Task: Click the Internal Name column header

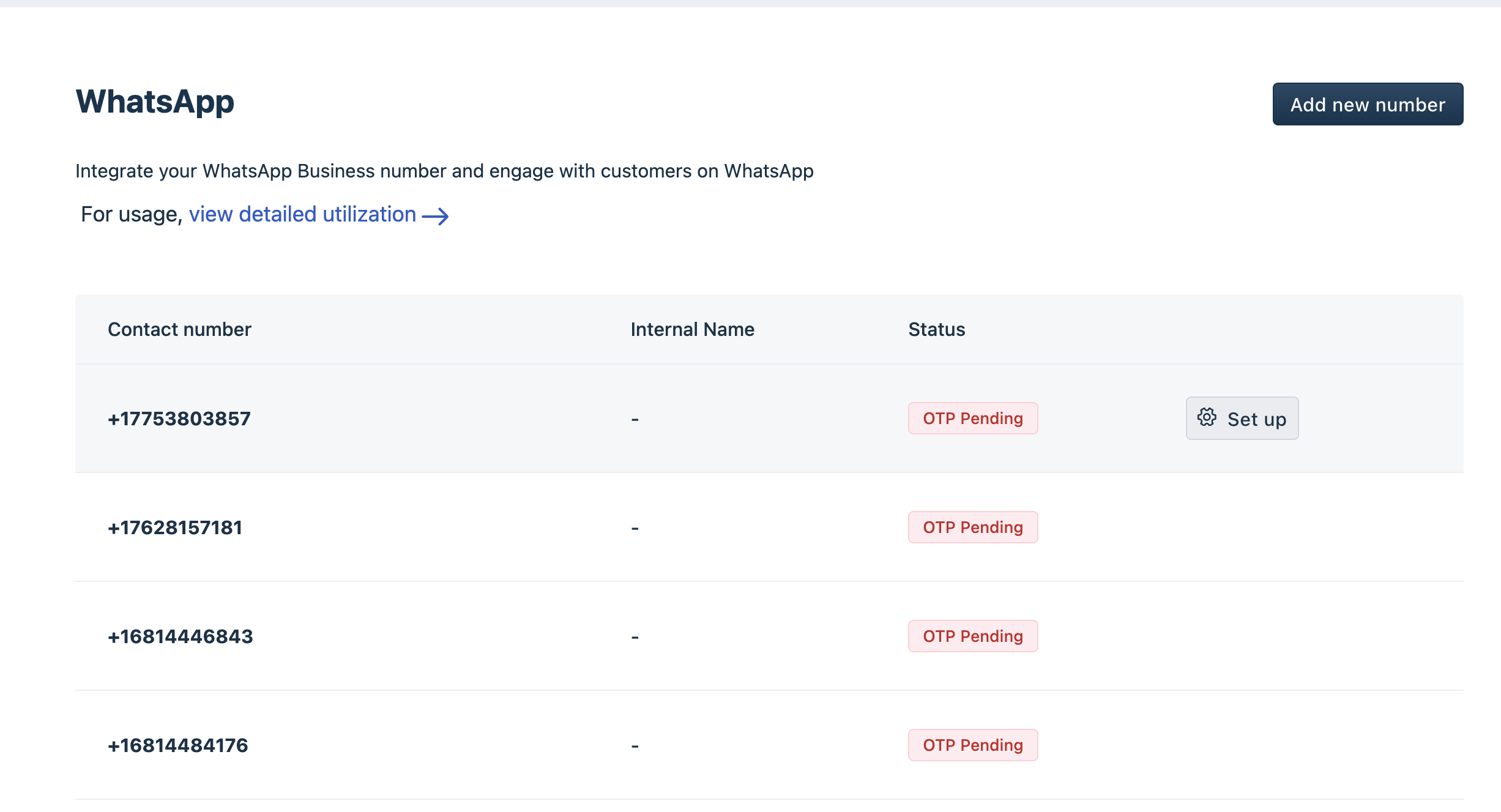Action: pyautogui.click(x=692, y=330)
